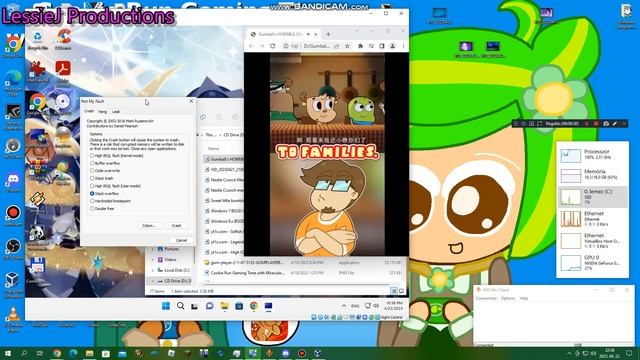Open Chrome on the VM taskbar
The image size is (640, 360).
[253, 306]
